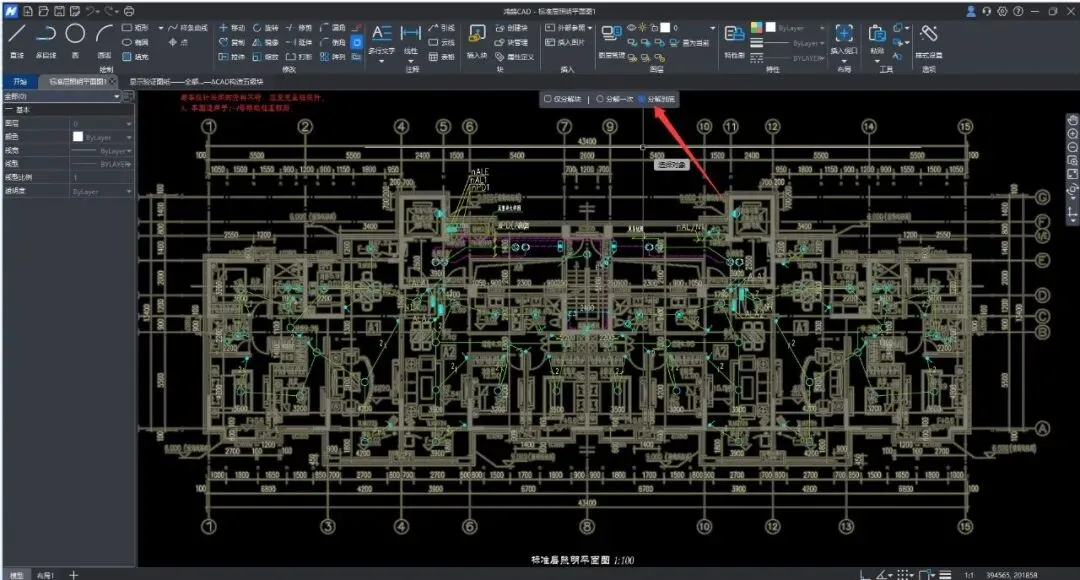
Task: Click Set as Current layer button
Action: coord(689,43)
